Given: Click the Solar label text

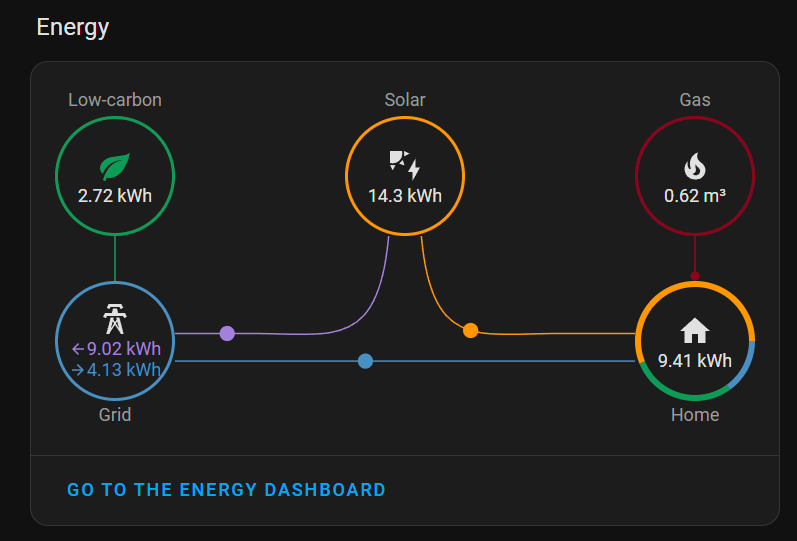Looking at the screenshot, I should coord(404,100).
